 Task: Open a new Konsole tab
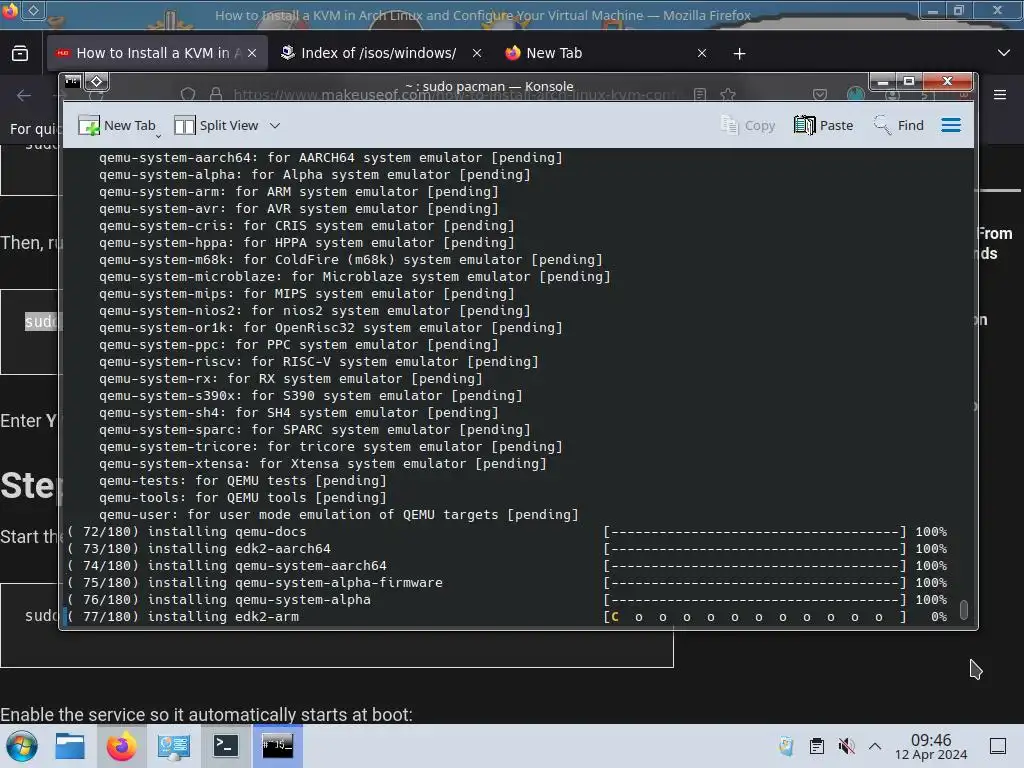coord(117,125)
